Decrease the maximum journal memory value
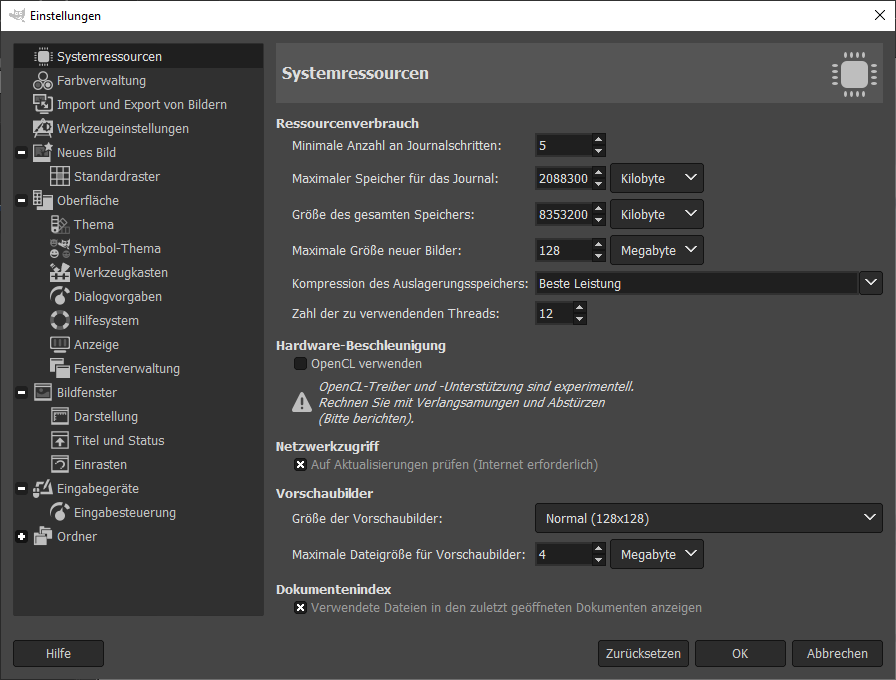This screenshot has width=896, height=680. point(598,184)
